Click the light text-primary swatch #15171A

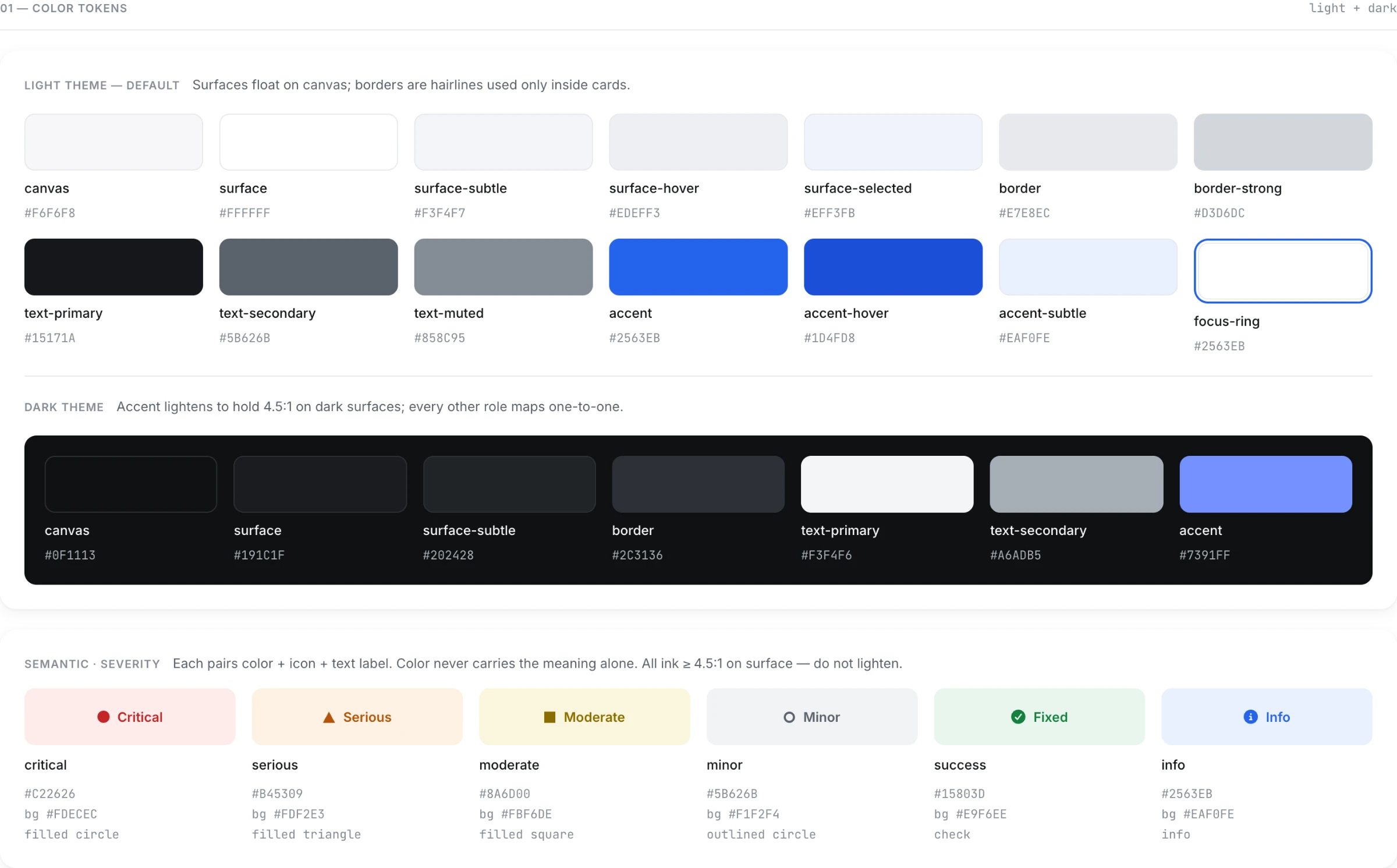pos(114,267)
